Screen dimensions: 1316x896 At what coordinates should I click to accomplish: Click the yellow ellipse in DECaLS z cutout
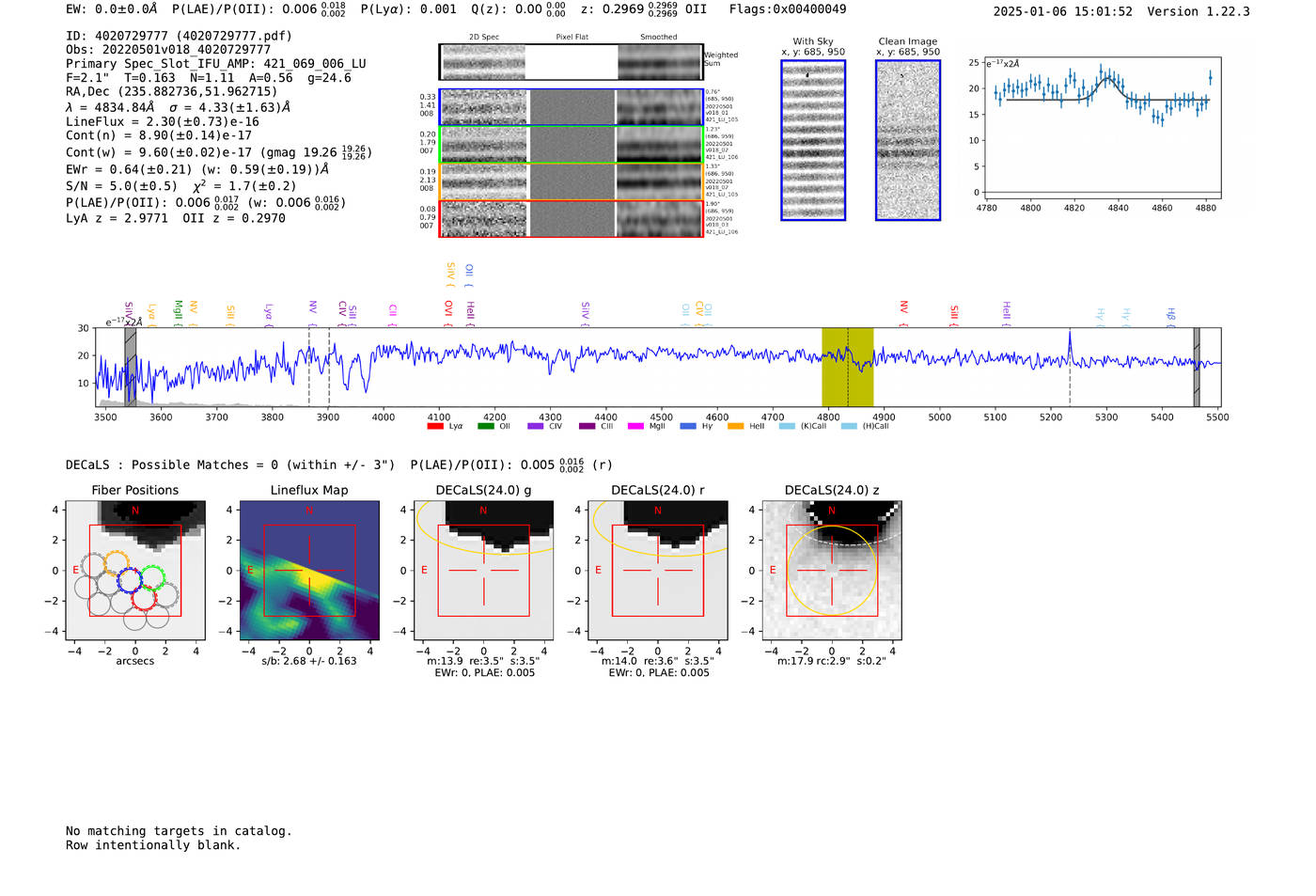[832, 572]
